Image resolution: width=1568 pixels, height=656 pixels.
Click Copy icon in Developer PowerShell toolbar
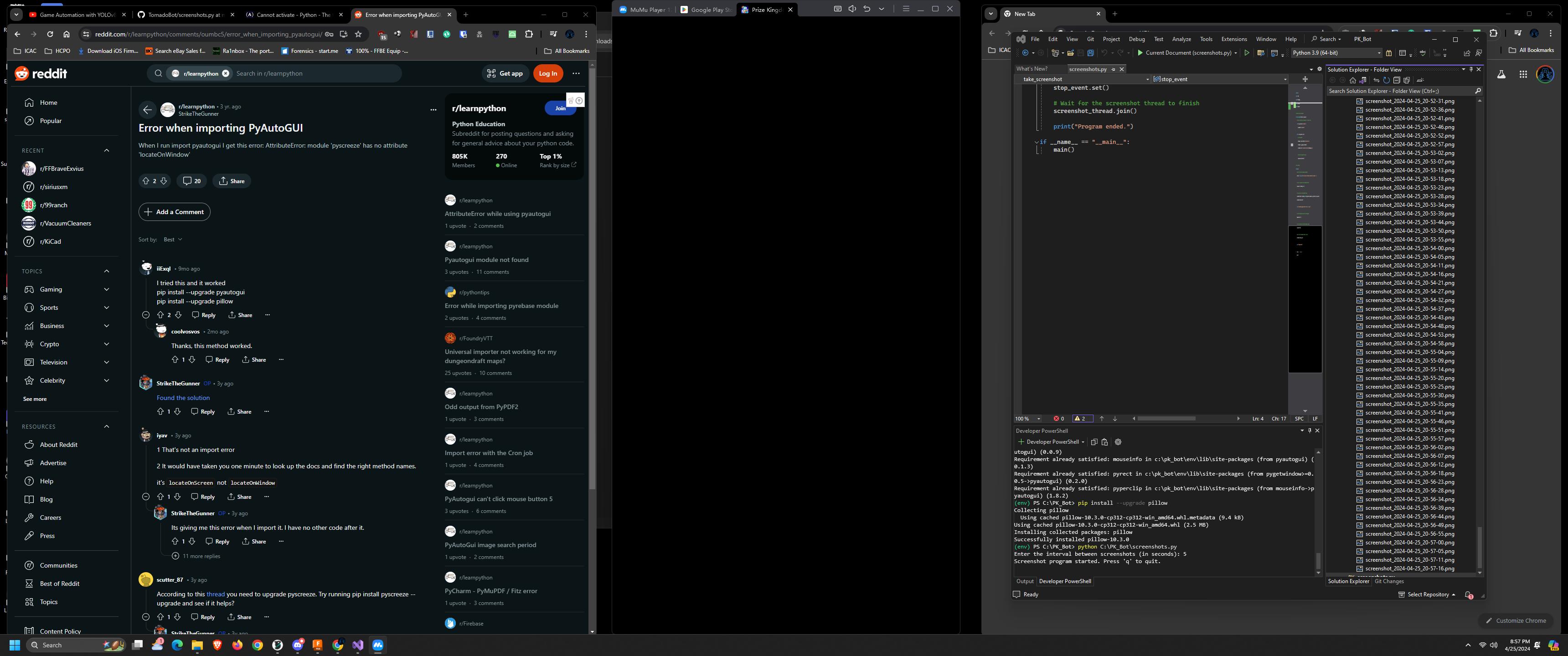pos(1094,442)
